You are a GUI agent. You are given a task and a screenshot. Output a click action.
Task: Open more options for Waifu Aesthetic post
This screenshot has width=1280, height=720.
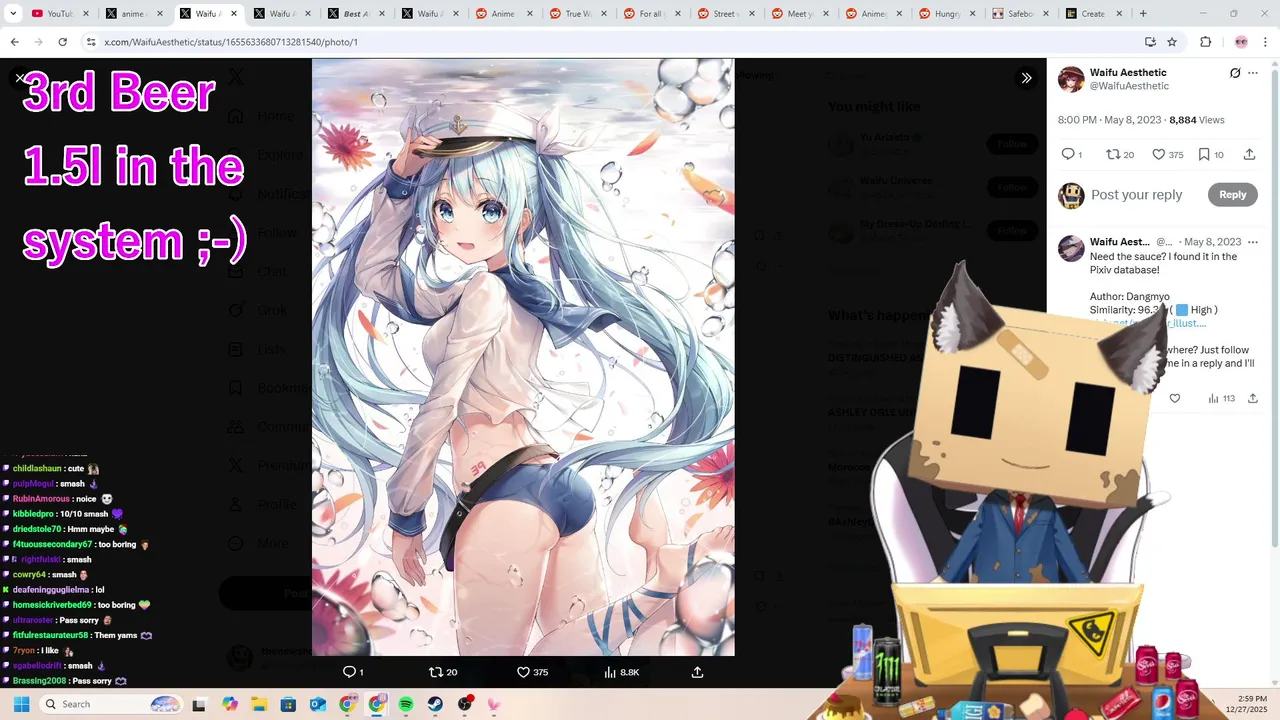coord(1253,73)
